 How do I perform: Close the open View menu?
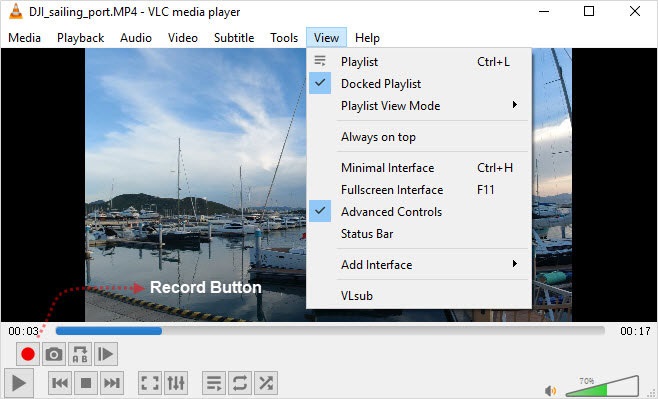[x=326, y=38]
